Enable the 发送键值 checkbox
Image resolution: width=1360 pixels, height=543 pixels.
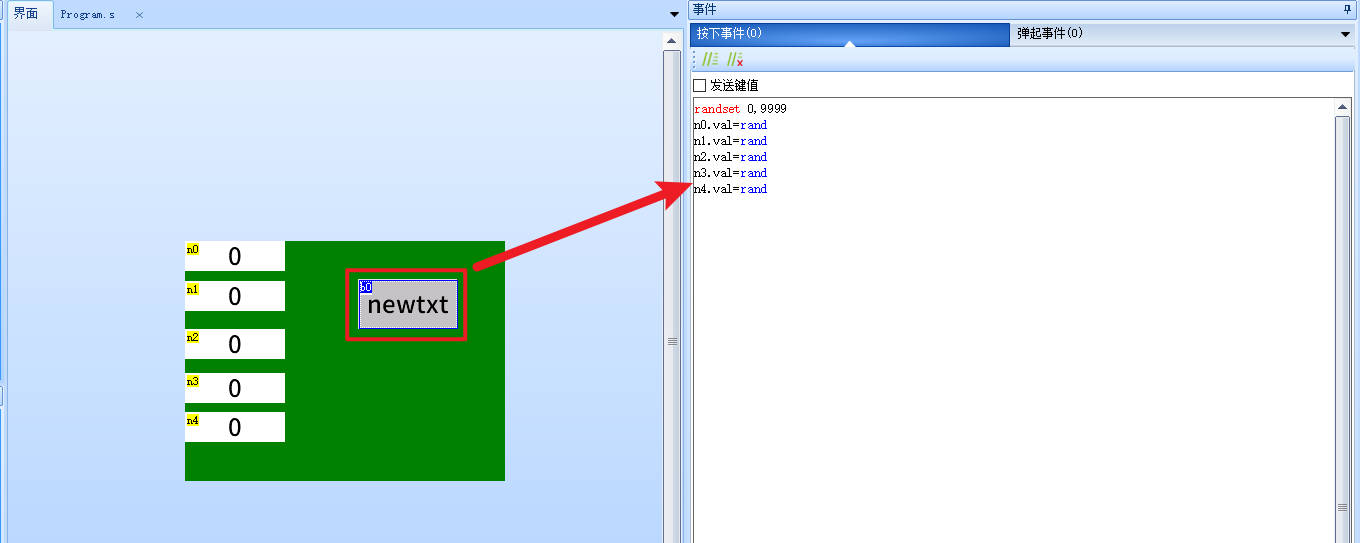[x=700, y=86]
